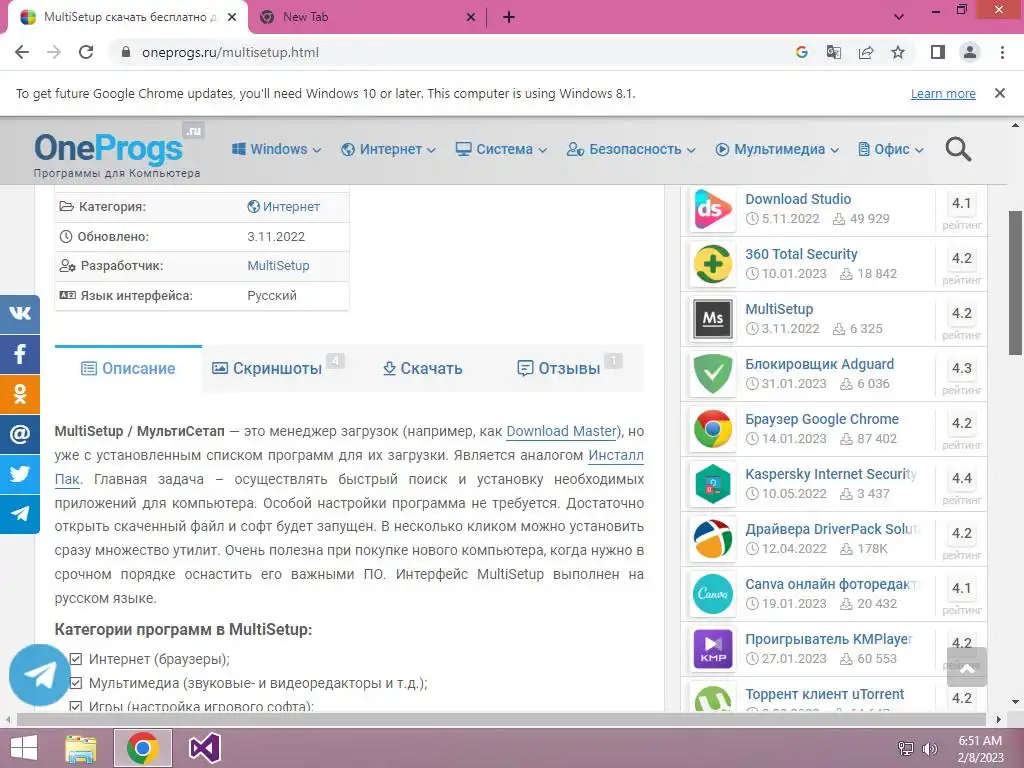Image resolution: width=1024 pixels, height=768 pixels.
Task: Click the Adguard shield icon
Action: pos(712,374)
